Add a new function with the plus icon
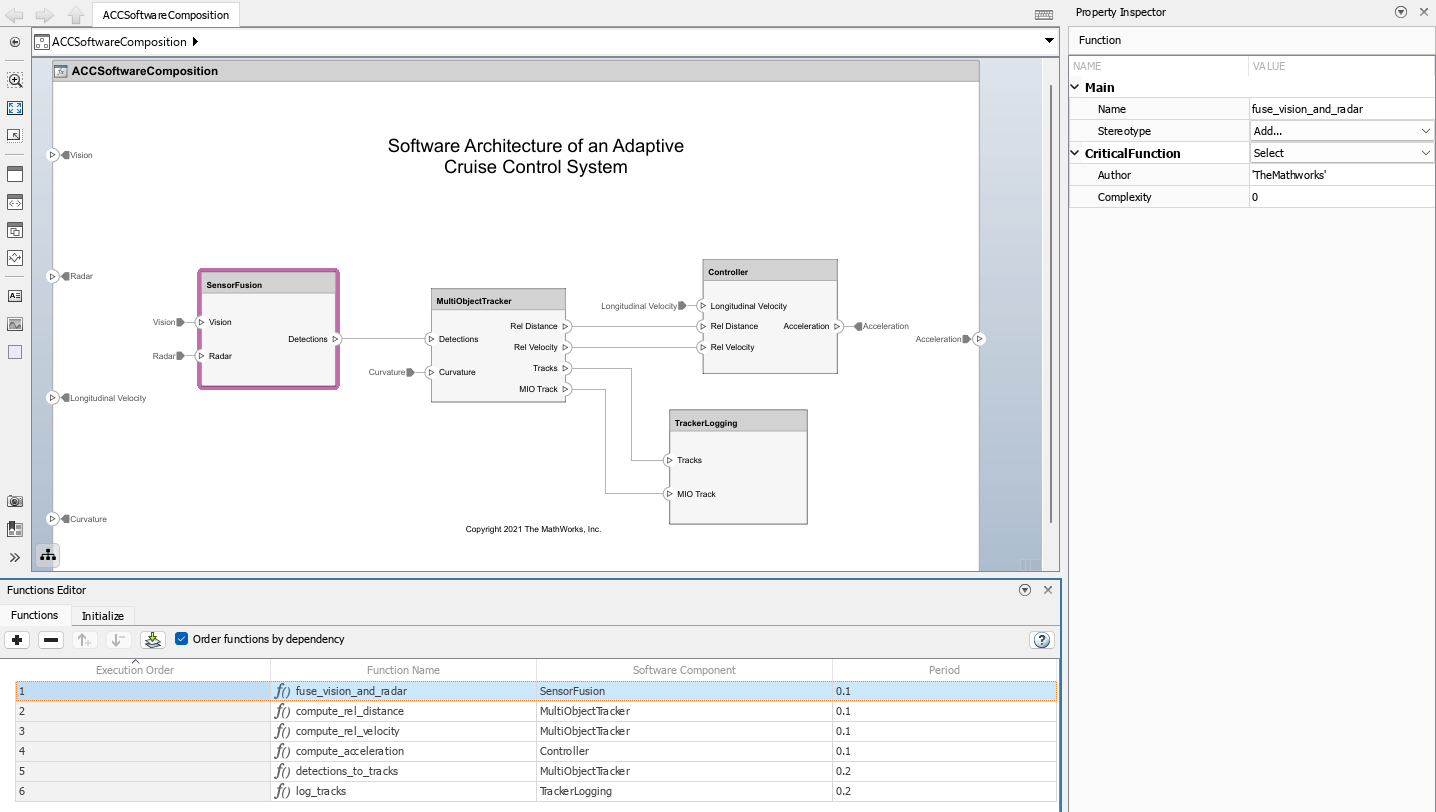The height and width of the screenshot is (812, 1436). pos(17,640)
